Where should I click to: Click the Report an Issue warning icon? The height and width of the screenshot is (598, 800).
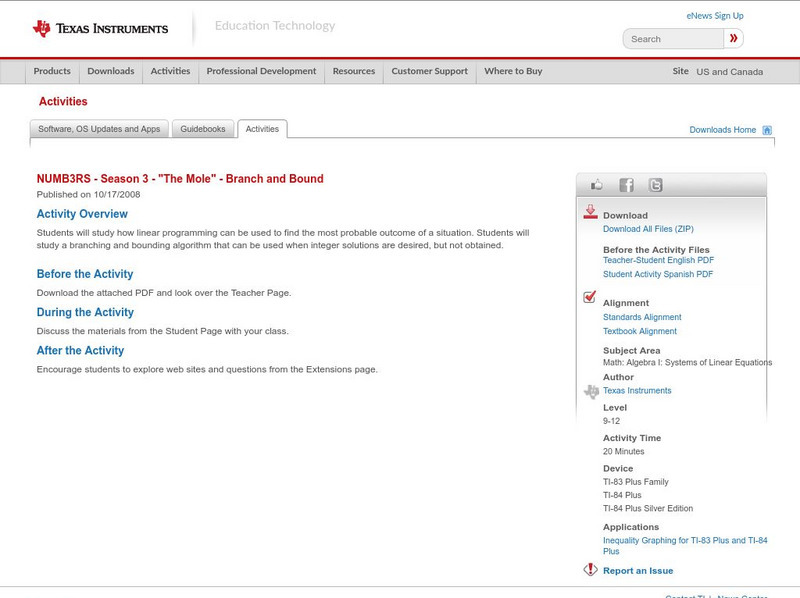[x=590, y=570]
